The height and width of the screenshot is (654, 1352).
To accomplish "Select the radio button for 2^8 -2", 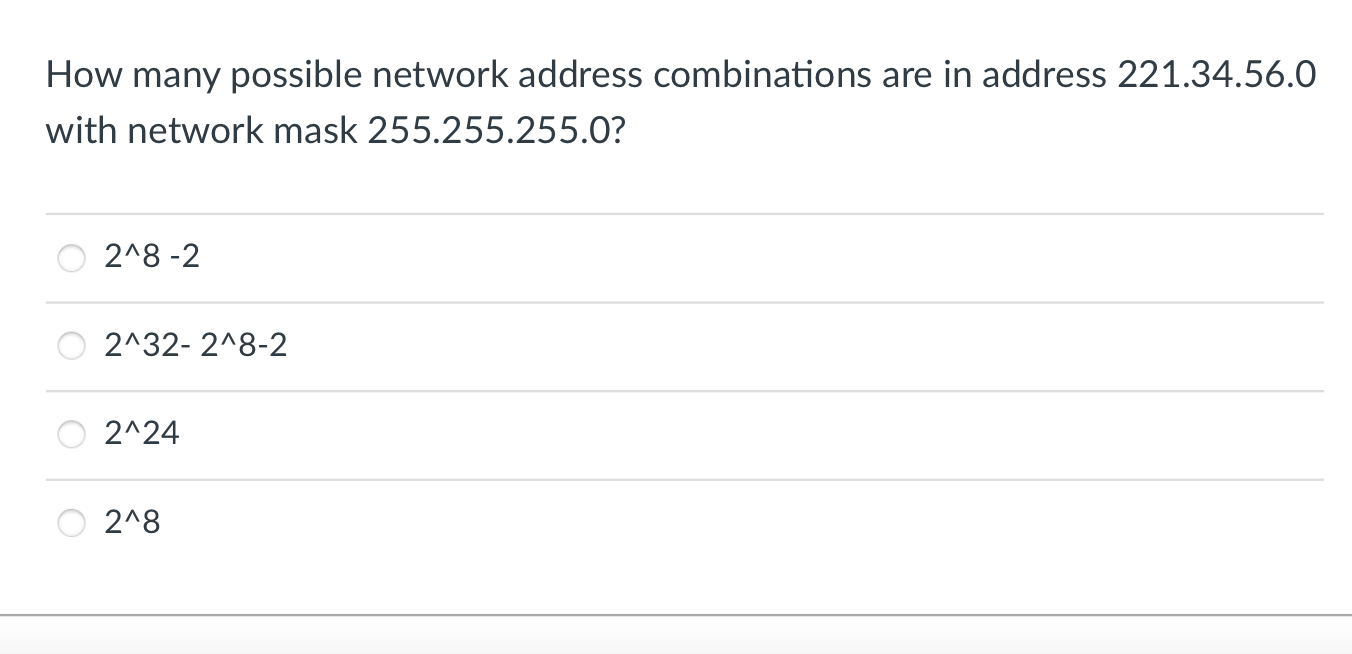I will pyautogui.click(x=71, y=258).
